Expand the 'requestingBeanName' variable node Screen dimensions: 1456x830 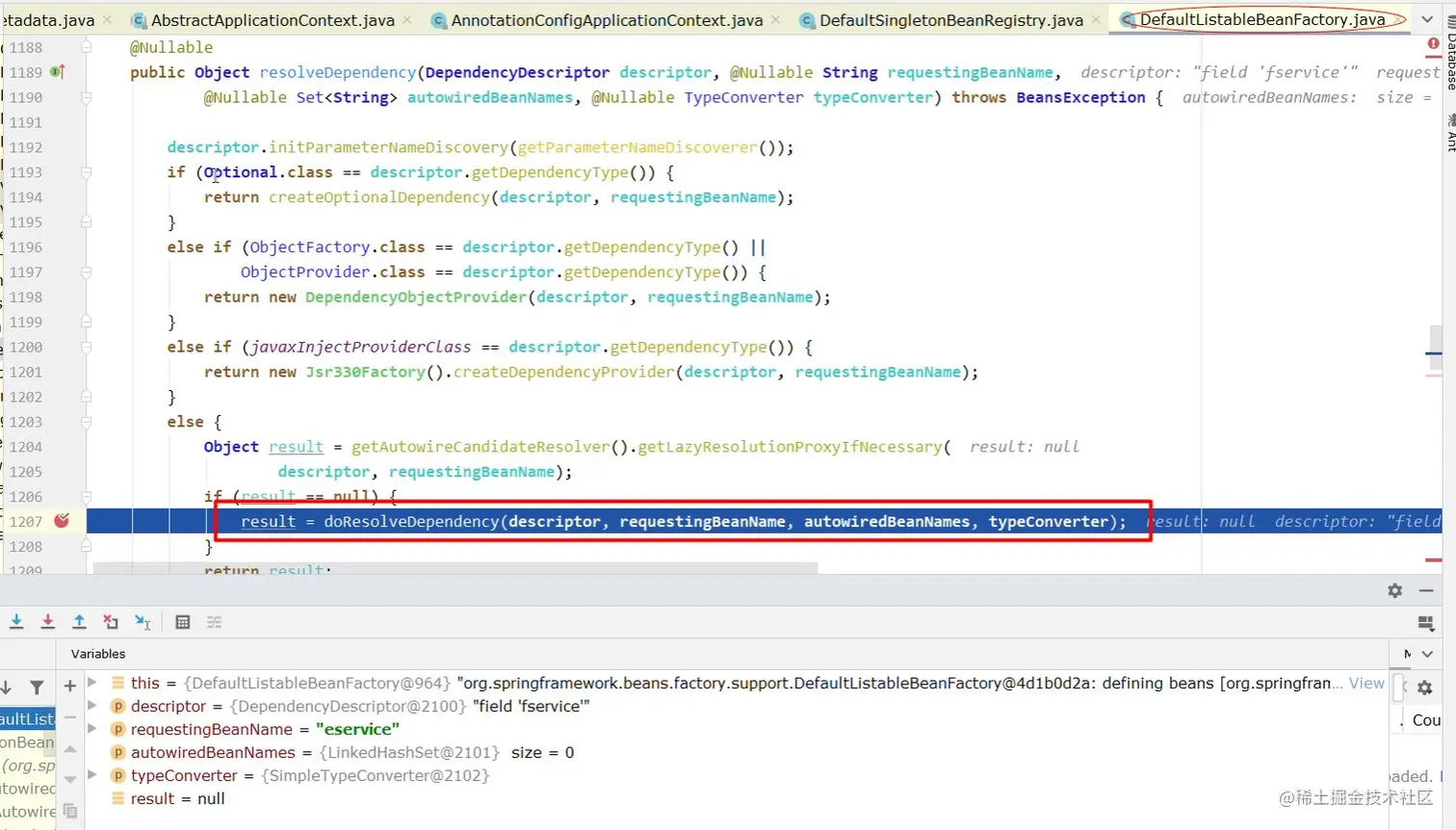(x=92, y=729)
